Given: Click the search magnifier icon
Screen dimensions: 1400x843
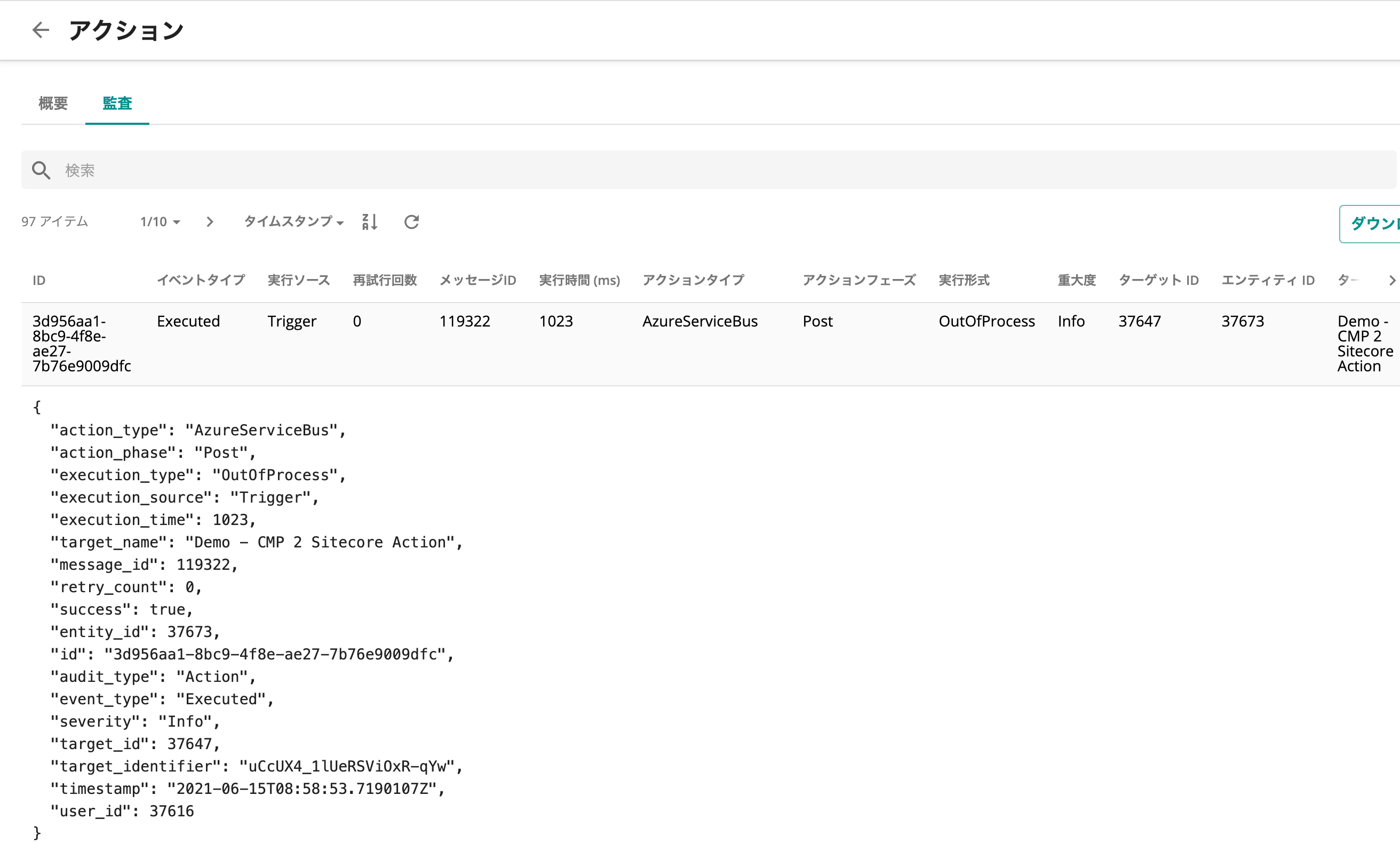Looking at the screenshot, I should tap(41, 170).
